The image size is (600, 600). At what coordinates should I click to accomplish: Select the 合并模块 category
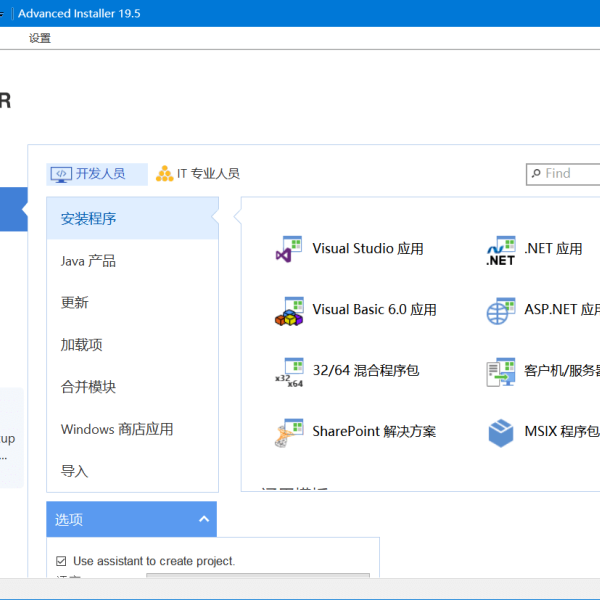click(x=132, y=387)
